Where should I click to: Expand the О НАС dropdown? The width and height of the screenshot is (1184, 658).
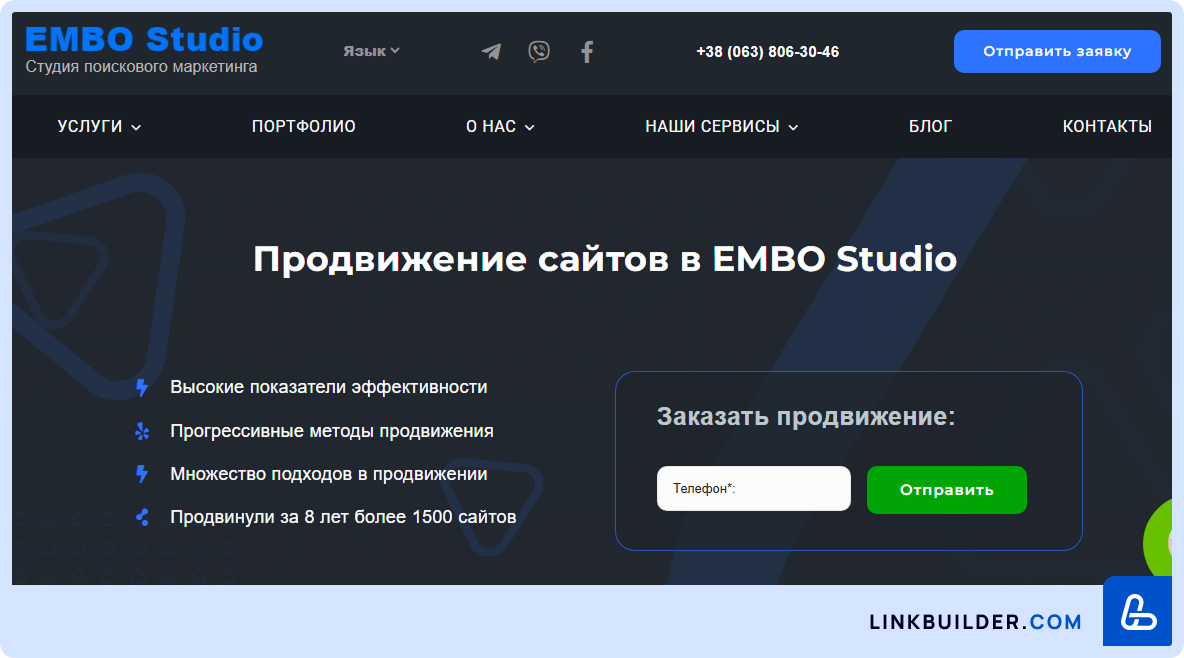pos(500,127)
